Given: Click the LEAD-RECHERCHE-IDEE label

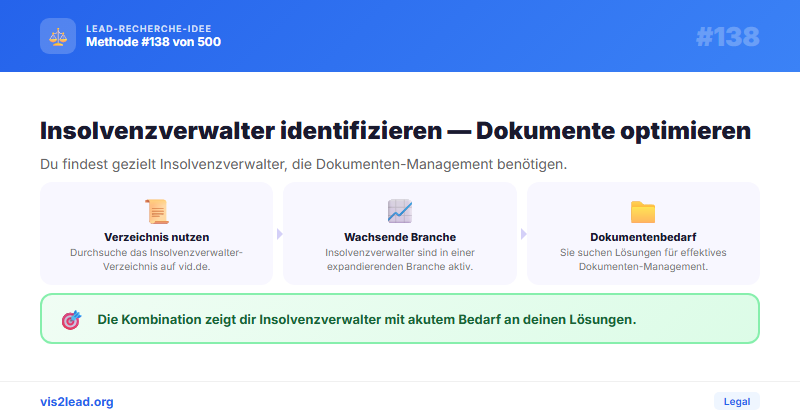Looking at the screenshot, I should [148, 29].
